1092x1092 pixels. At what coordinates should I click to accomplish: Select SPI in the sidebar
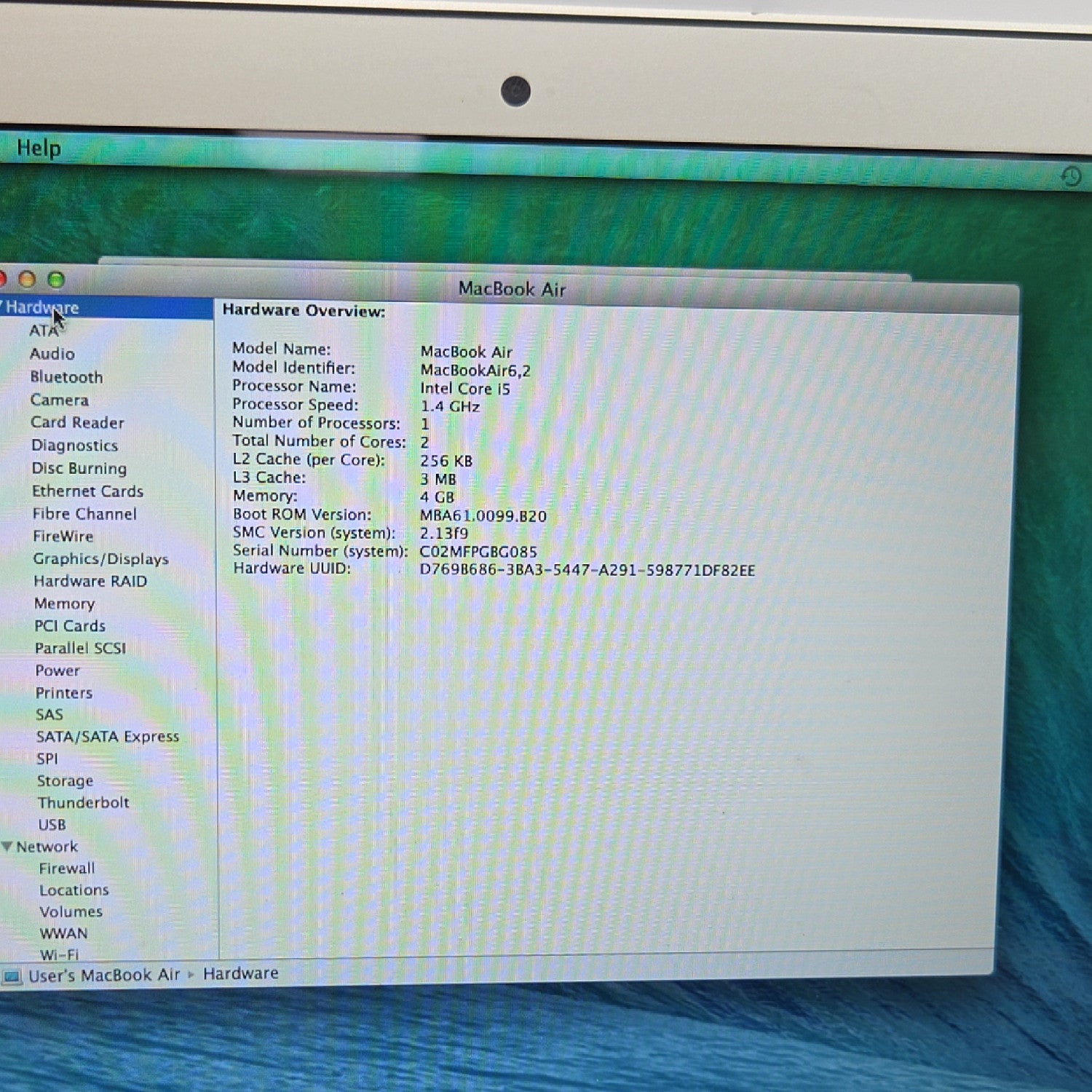click(47, 759)
